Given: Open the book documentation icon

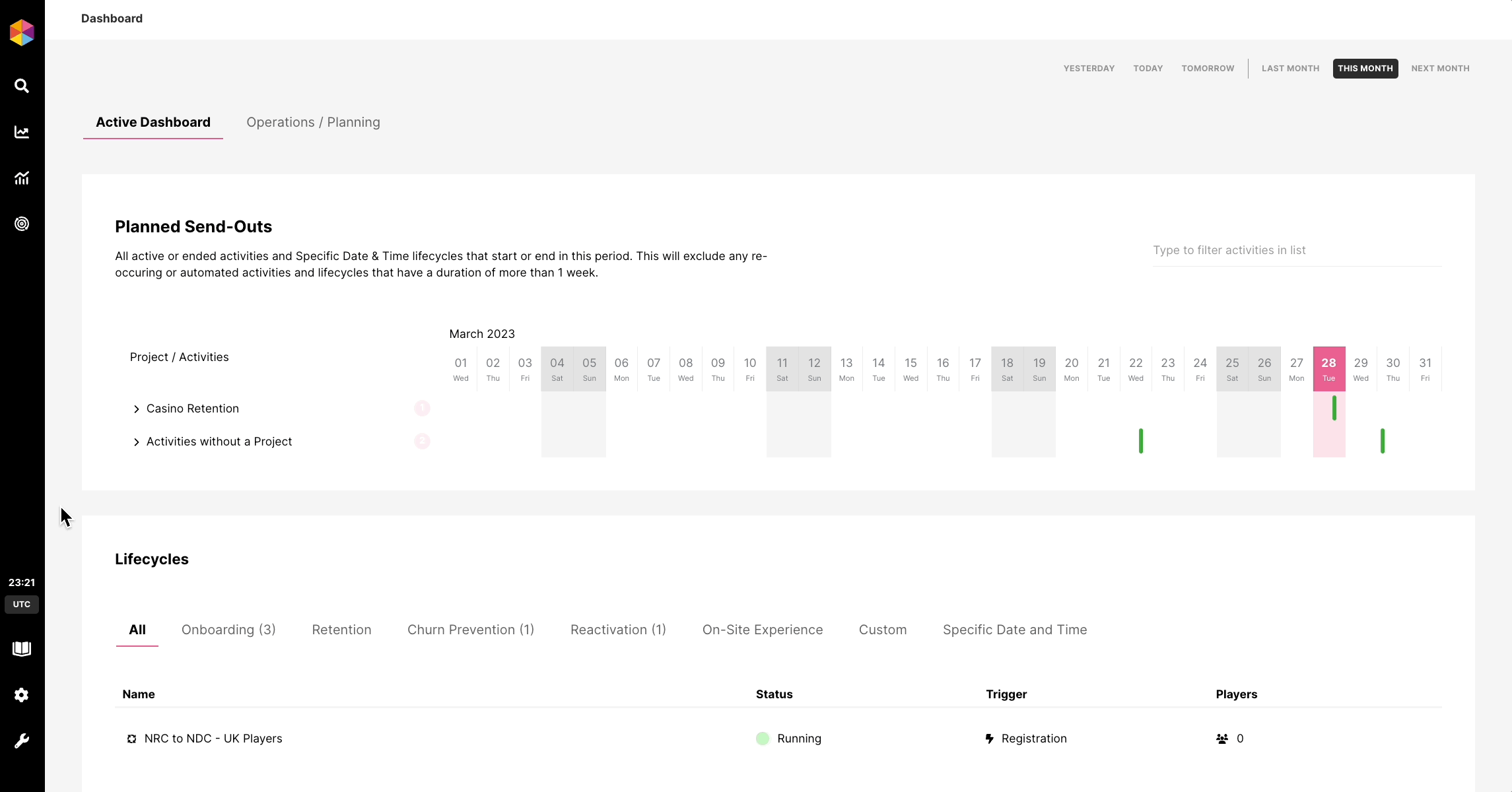Looking at the screenshot, I should point(22,649).
